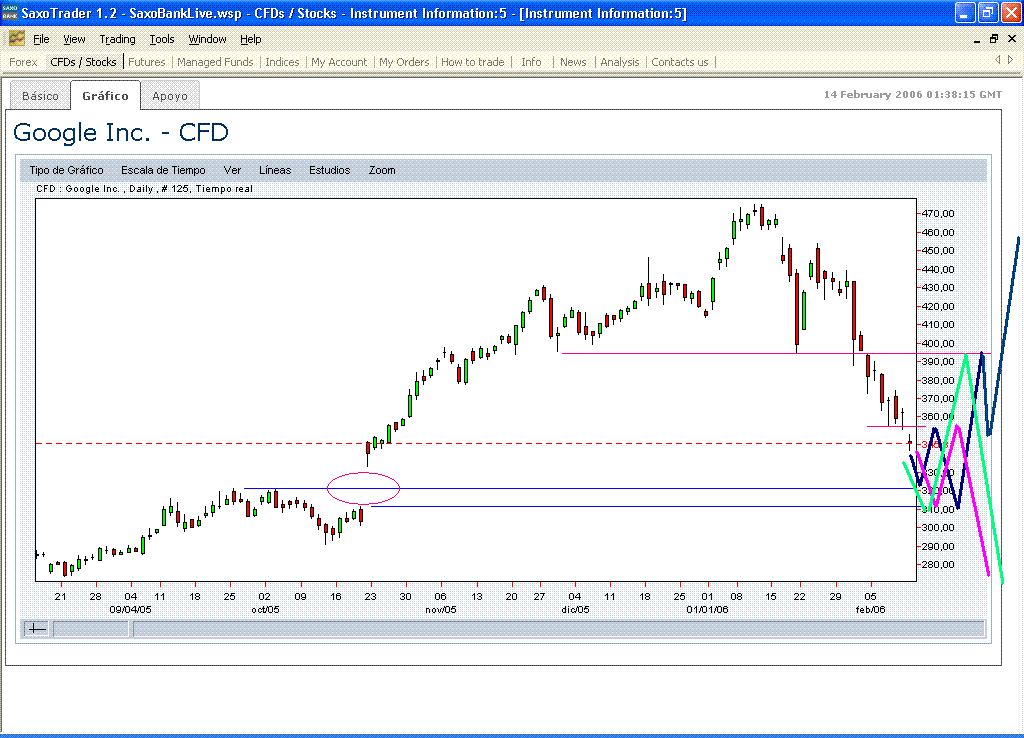Click the 01/01/06 date axis label
1024x738 pixels.
[x=707, y=609]
